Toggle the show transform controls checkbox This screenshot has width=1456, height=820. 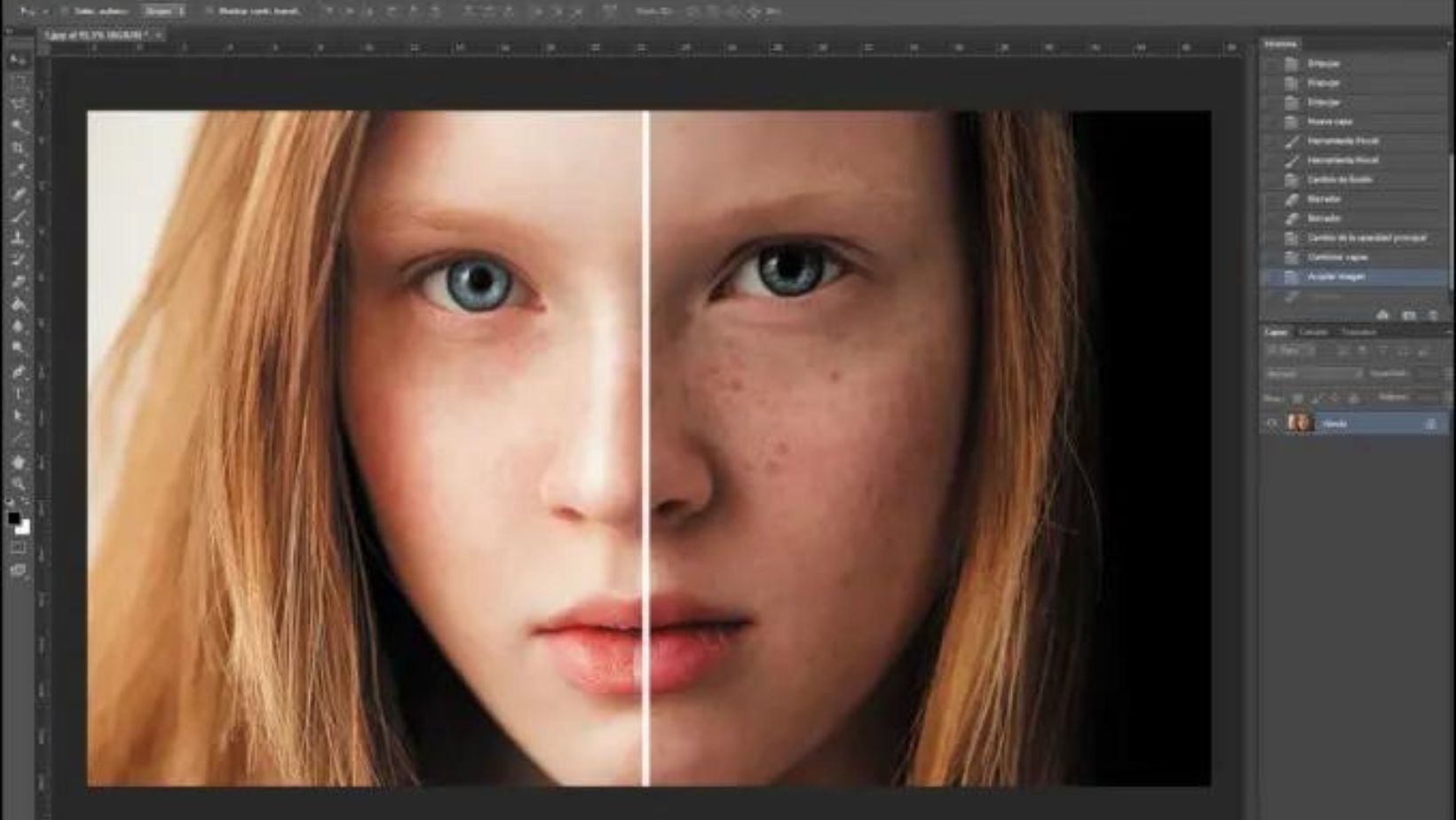[x=210, y=12]
